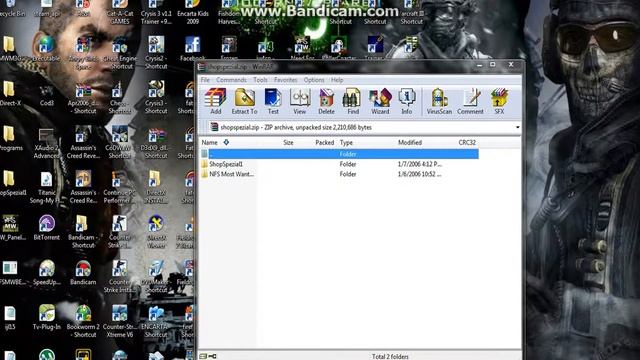
Task: Sort by the Name column header
Action: (209, 142)
